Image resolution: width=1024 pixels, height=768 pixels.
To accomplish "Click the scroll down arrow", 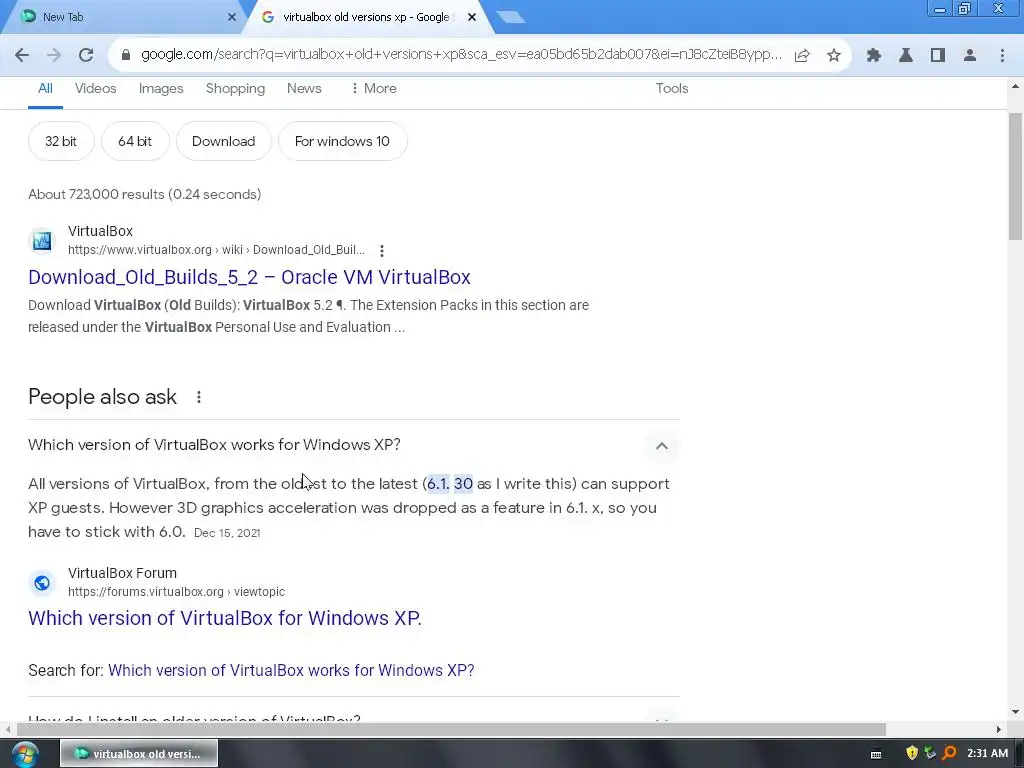I will pos(1015,712).
